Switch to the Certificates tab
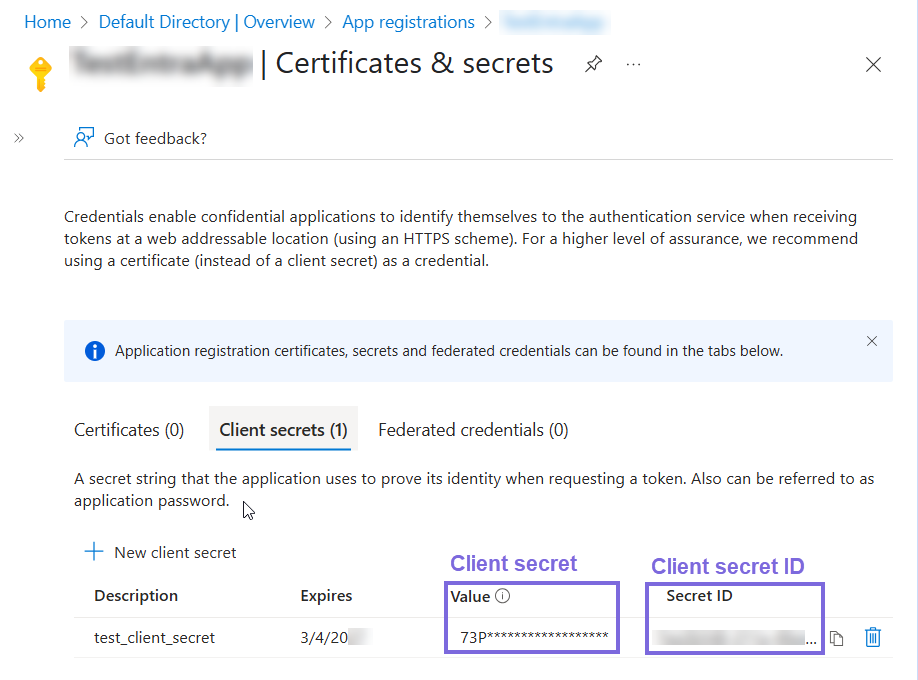Screen dimensions: 918x680 128,429
